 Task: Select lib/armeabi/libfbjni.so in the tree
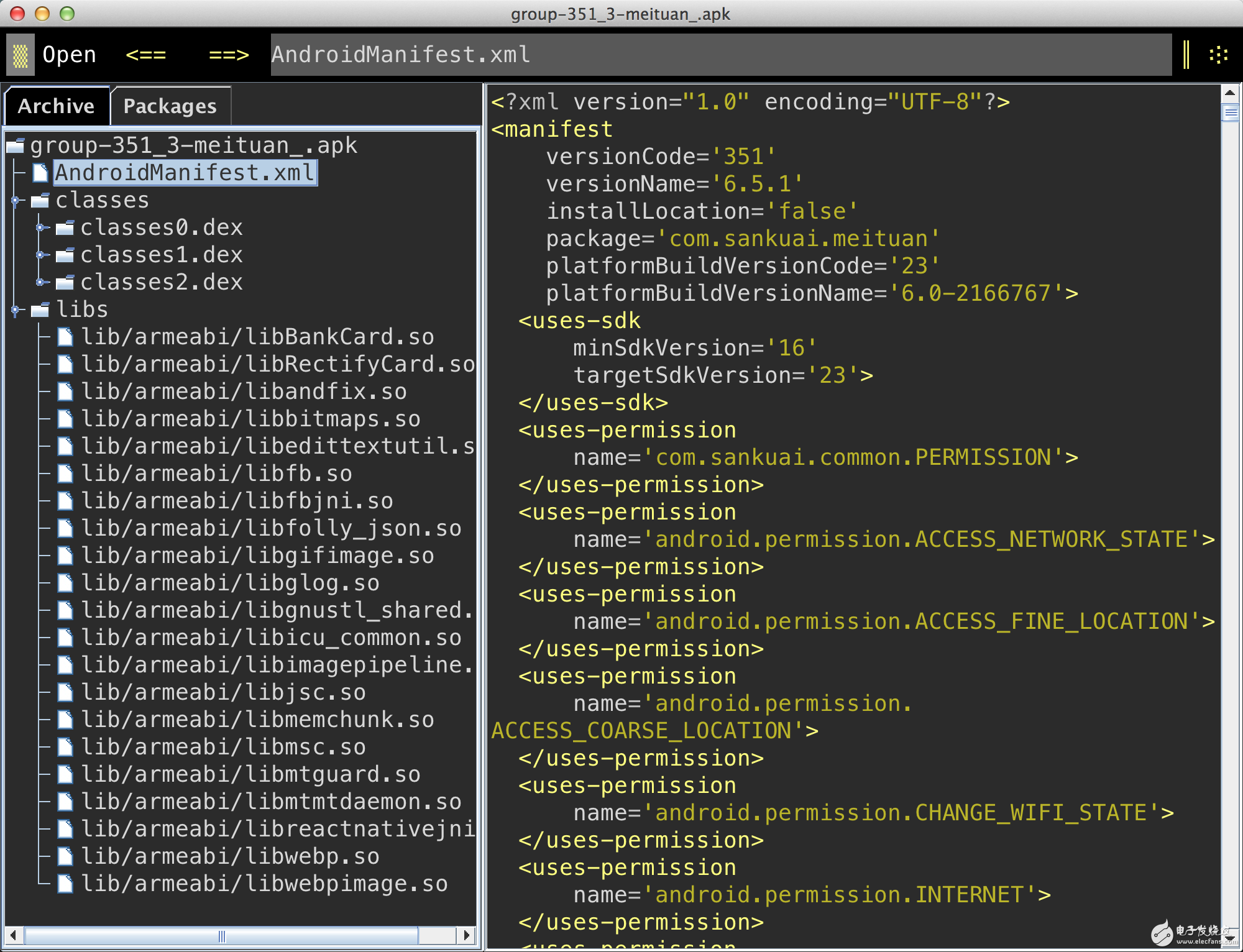tap(237, 501)
